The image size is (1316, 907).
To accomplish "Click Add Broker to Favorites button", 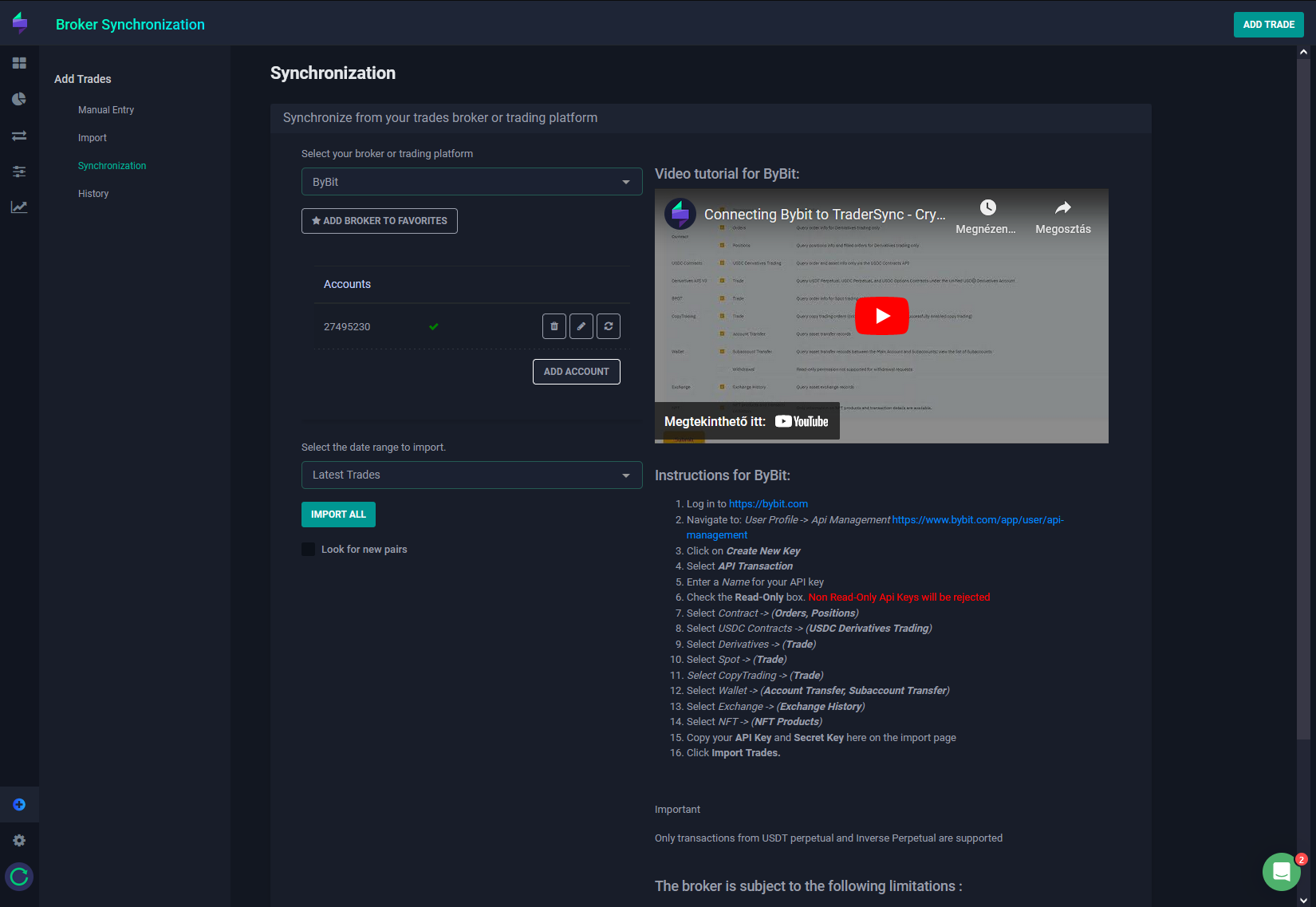I will coord(380,221).
